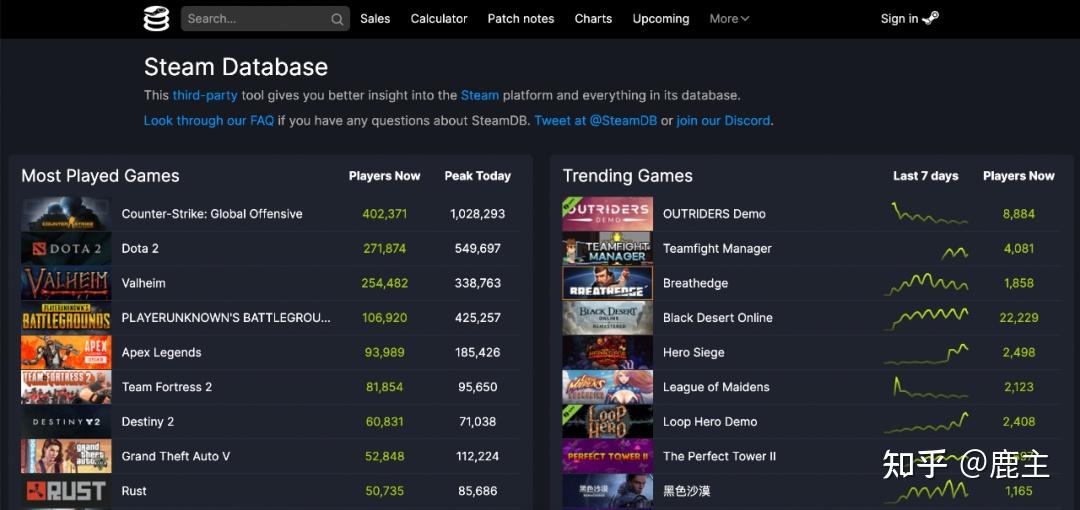Open PLAYERUNKNOWN'S BATTLEGROU... title link

226,317
